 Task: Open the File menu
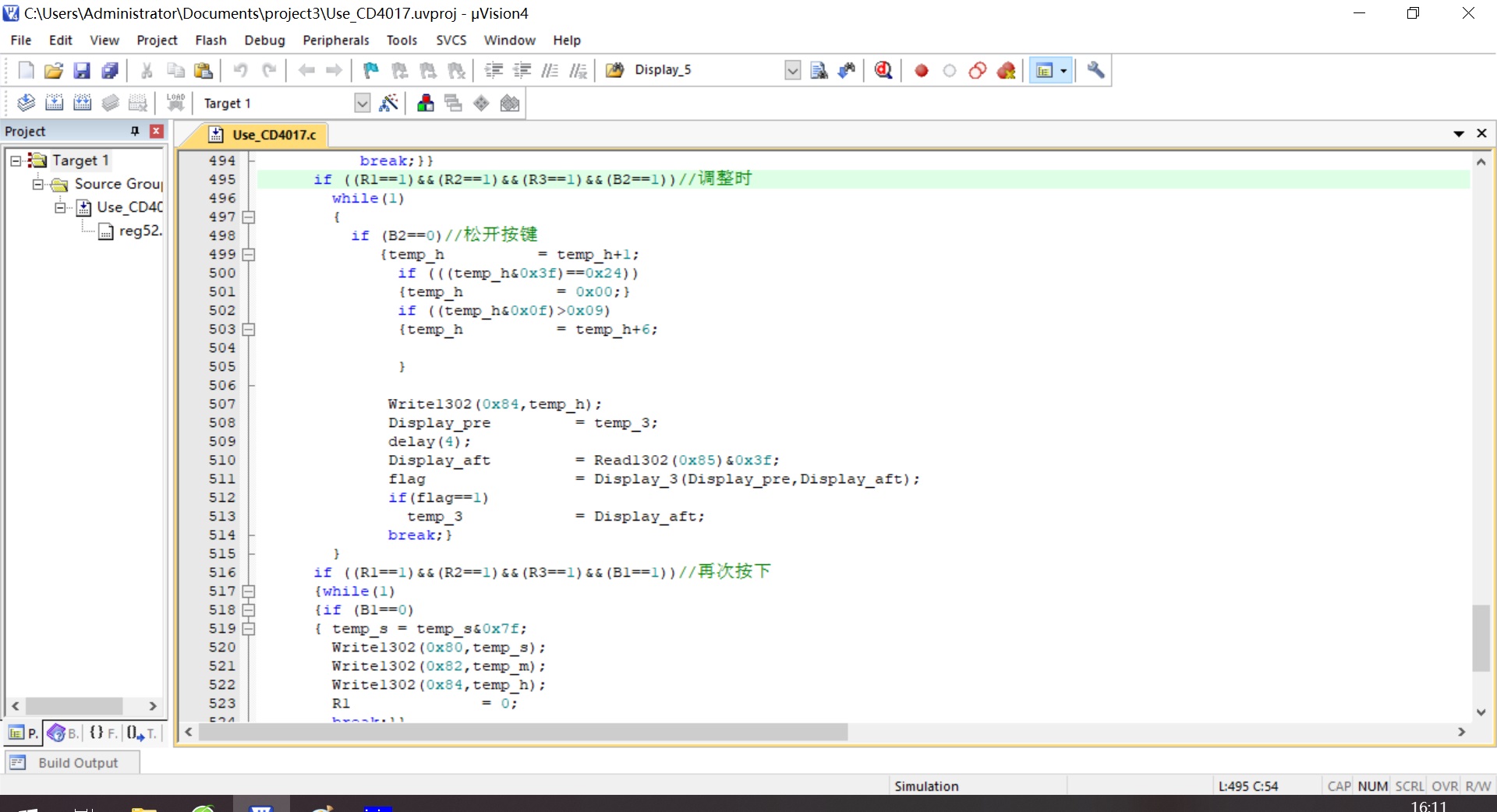(x=21, y=40)
